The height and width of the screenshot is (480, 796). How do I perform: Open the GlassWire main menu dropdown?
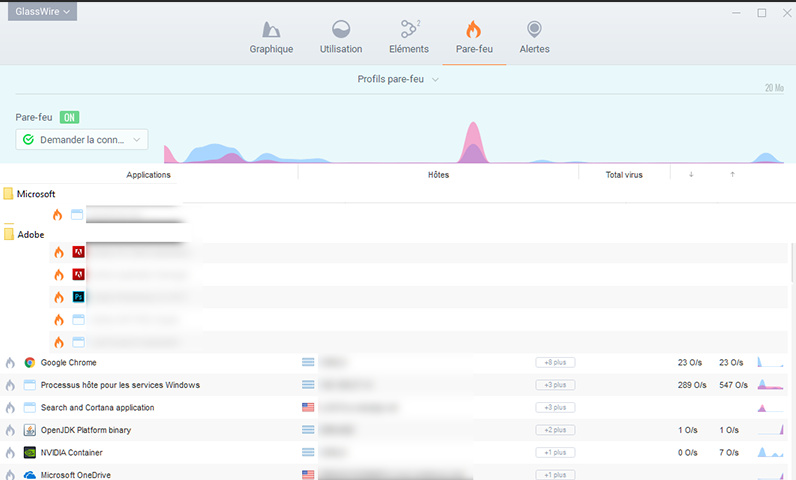pos(41,12)
